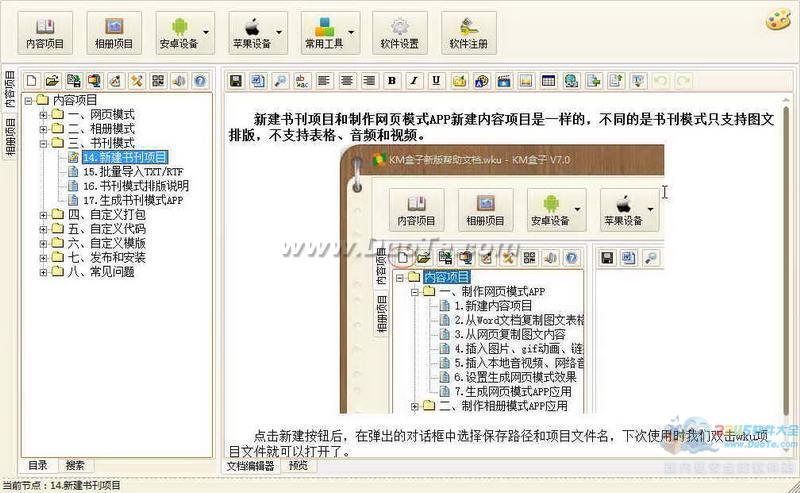Click the page with green right arrow icon
Screen dimensions: 800x493
point(593,81)
